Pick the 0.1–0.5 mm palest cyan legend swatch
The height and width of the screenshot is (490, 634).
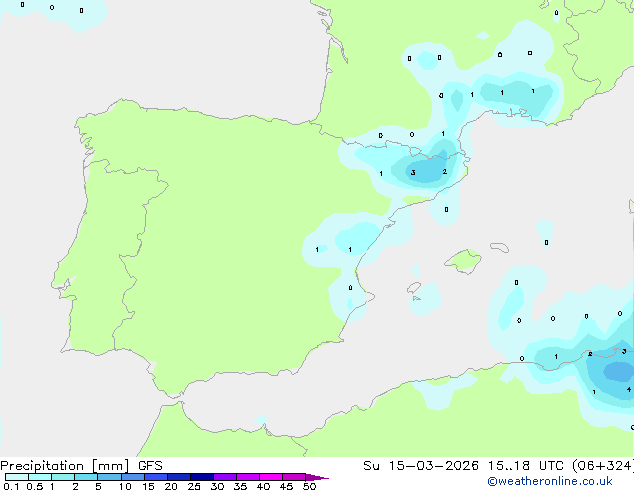click(17, 477)
